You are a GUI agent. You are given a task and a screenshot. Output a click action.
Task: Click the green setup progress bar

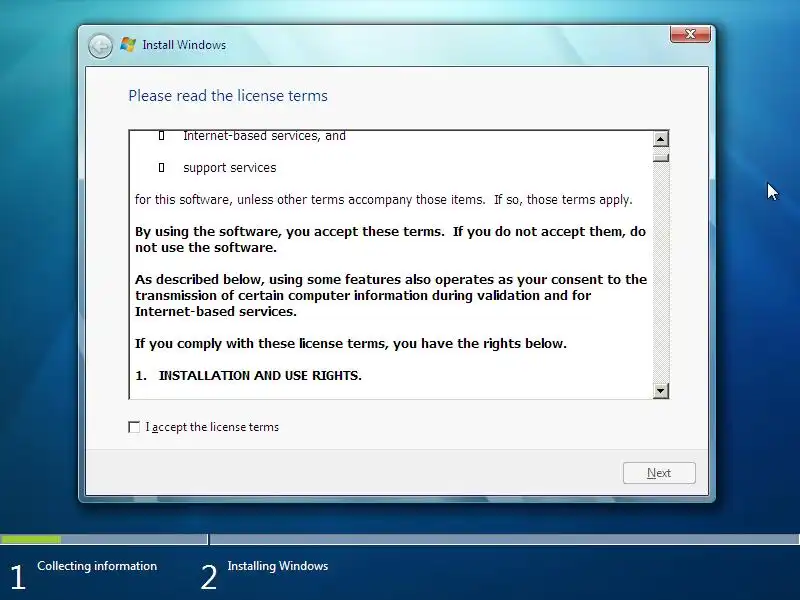click(31, 539)
